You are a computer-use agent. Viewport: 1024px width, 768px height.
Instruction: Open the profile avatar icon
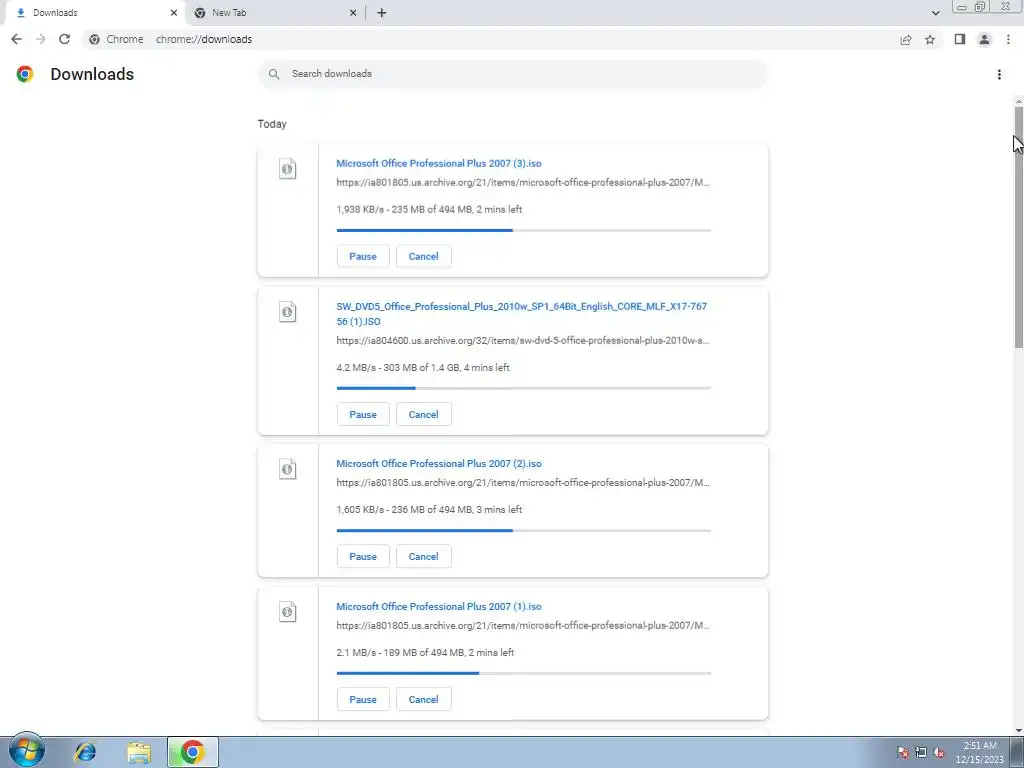pyautogui.click(x=984, y=39)
